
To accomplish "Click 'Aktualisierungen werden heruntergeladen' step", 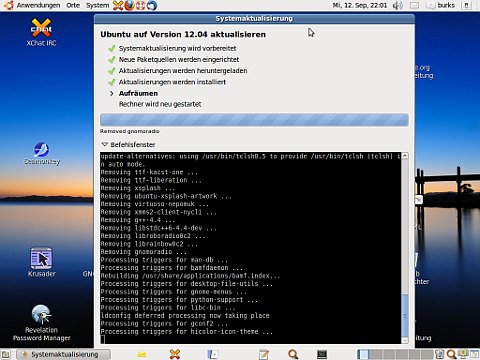I will pyautogui.click(x=183, y=71).
